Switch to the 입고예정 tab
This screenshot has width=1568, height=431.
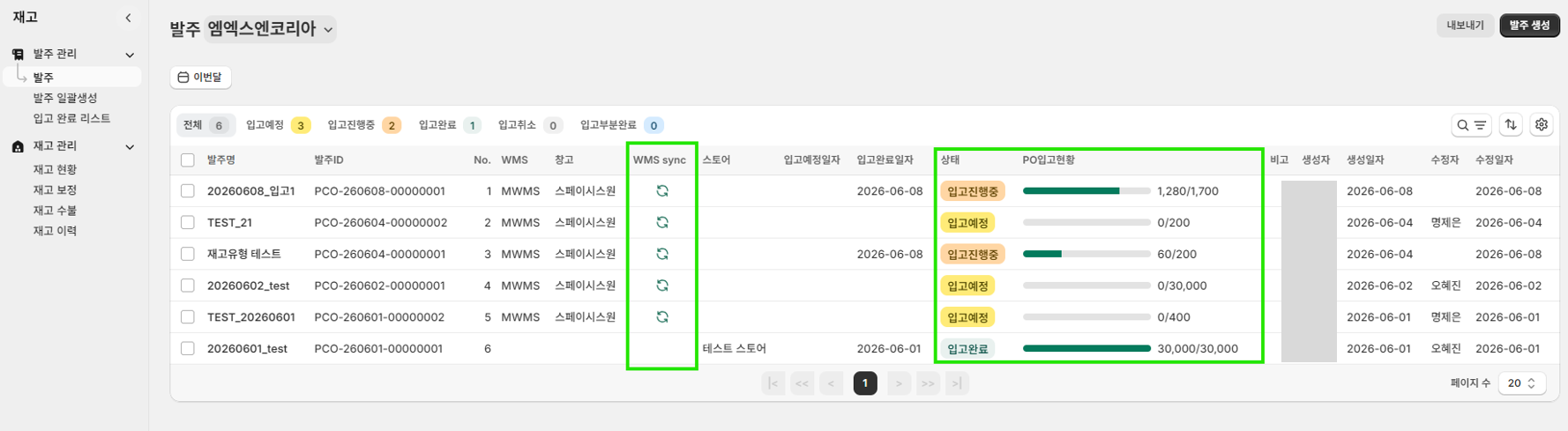[x=278, y=125]
